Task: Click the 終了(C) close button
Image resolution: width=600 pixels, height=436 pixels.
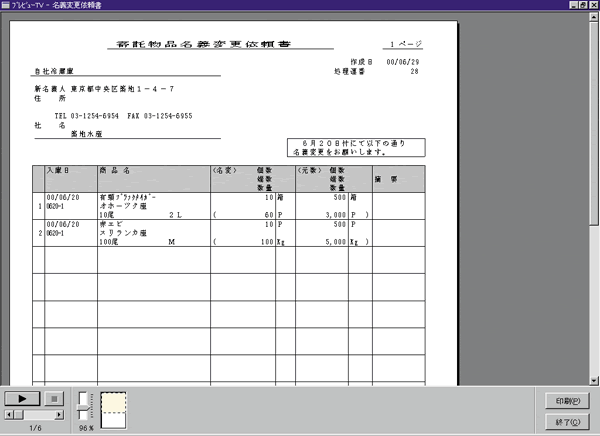Action: coord(567,422)
